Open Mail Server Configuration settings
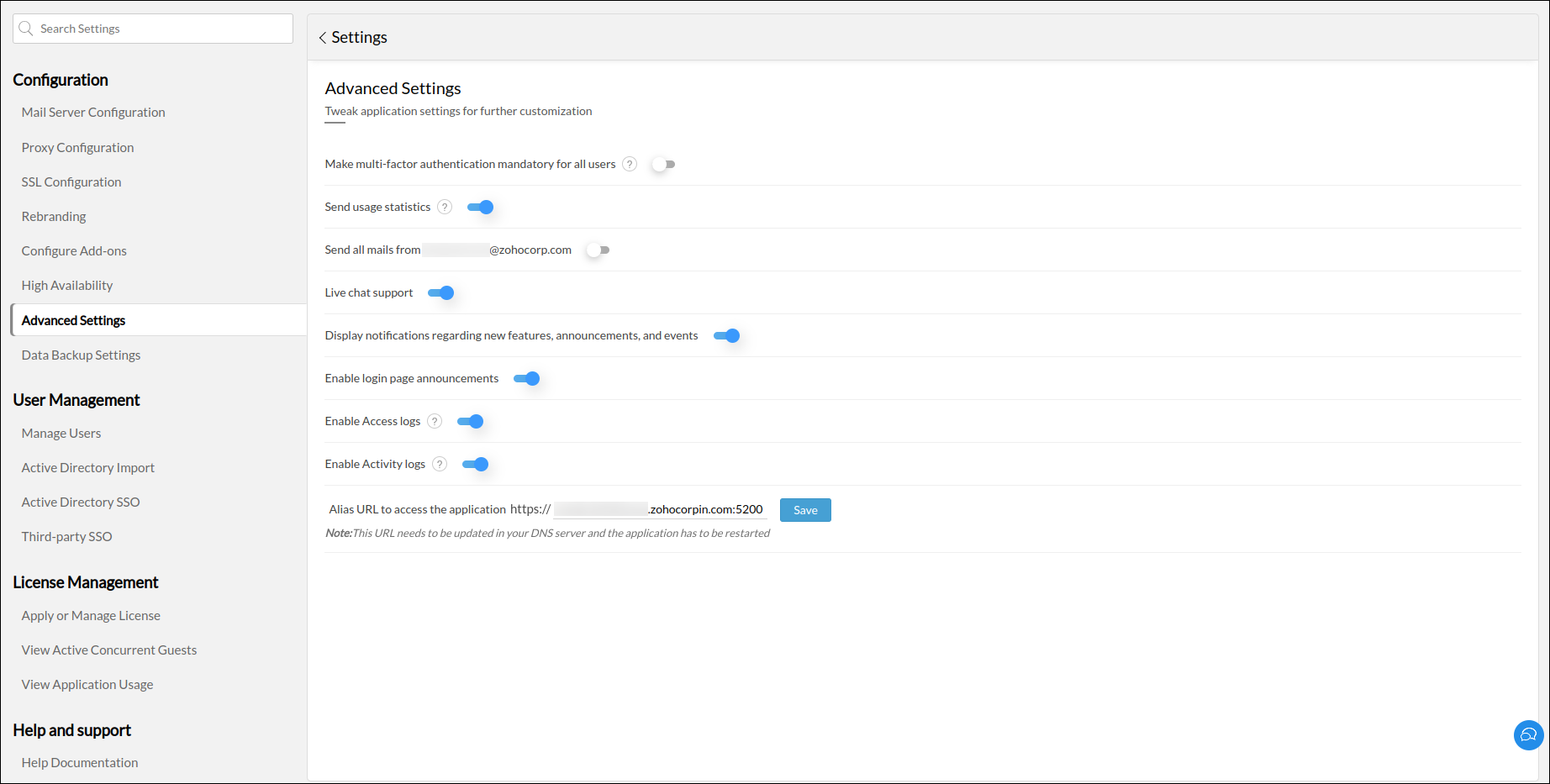 pos(93,113)
